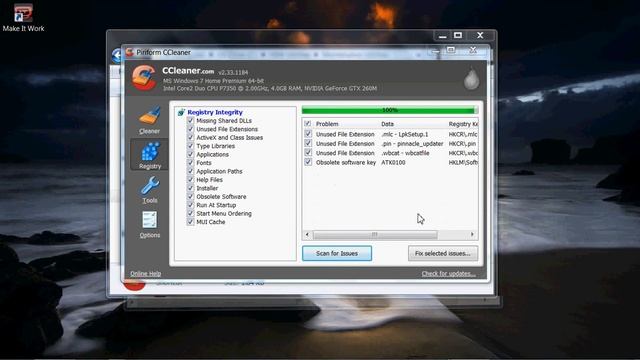Minimize the CCleaner window
Image resolution: width=640 pixels, height=360 pixels.
(x=435, y=51)
